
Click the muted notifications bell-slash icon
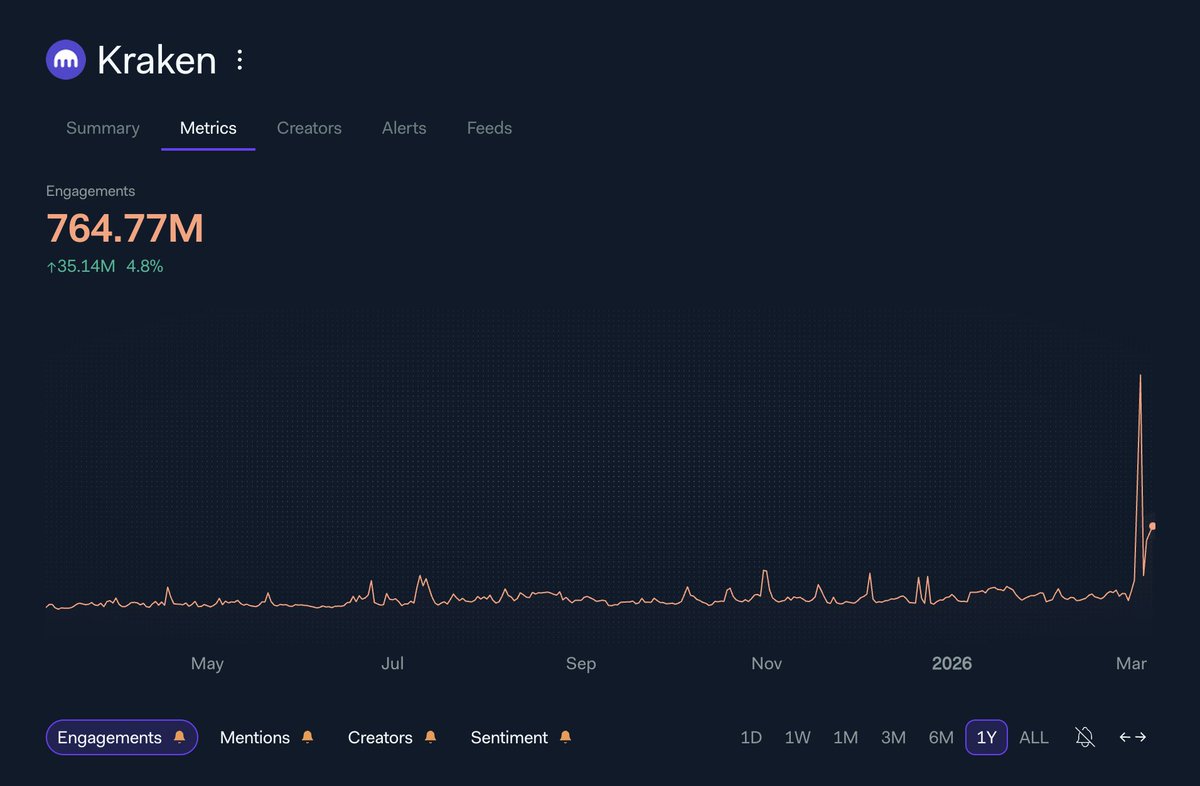pos(1084,737)
